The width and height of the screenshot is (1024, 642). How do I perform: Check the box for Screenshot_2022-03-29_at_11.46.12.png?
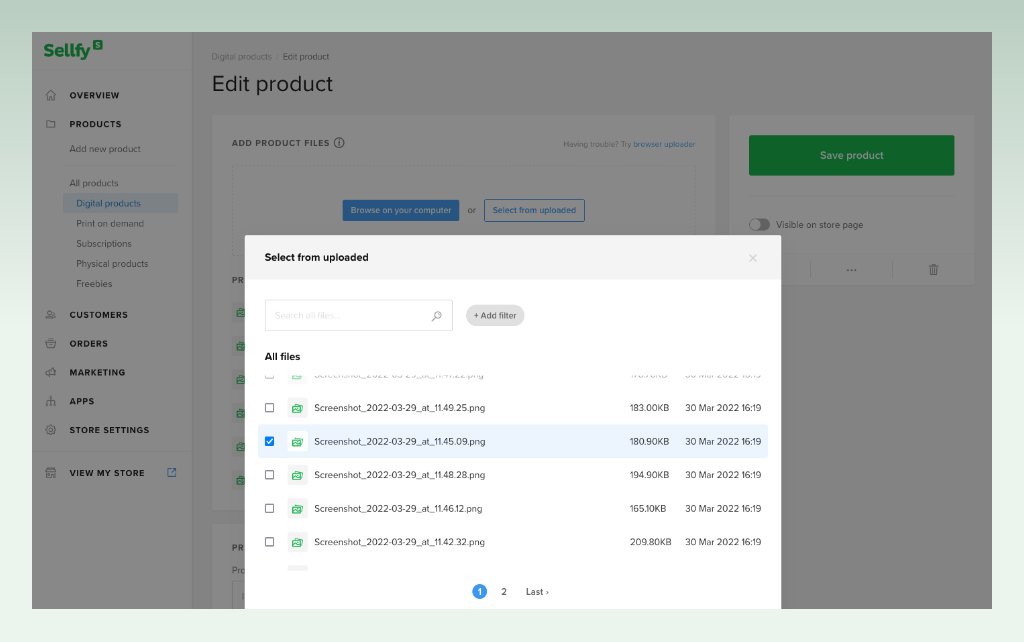click(270, 508)
